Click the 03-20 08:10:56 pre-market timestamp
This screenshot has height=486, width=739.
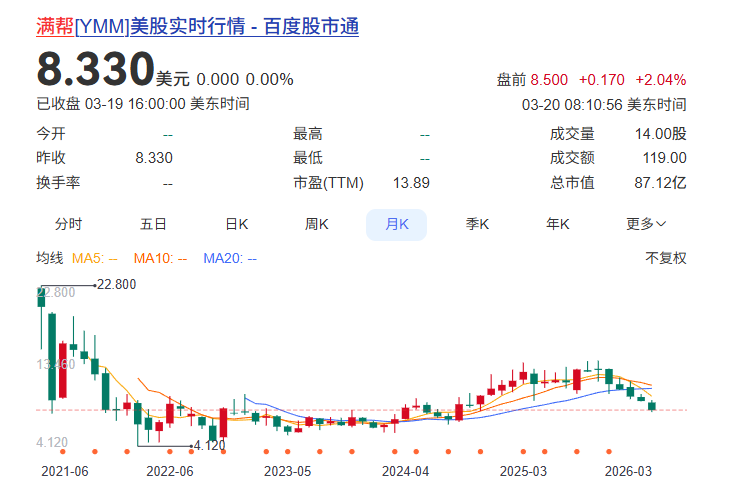point(604,104)
